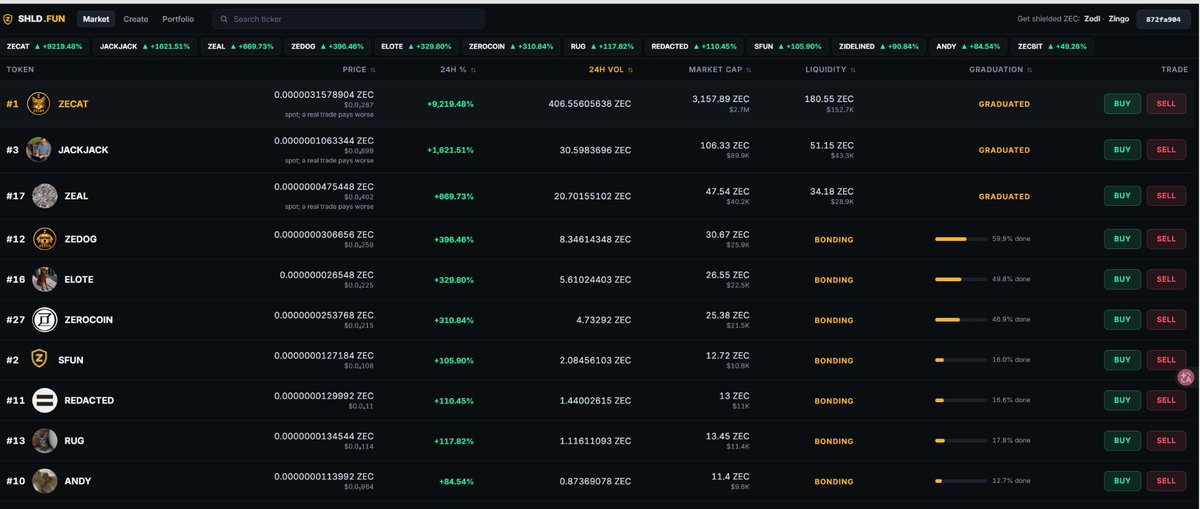
Task: Select the ZEDOG ticker chip
Action: [x=326, y=46]
